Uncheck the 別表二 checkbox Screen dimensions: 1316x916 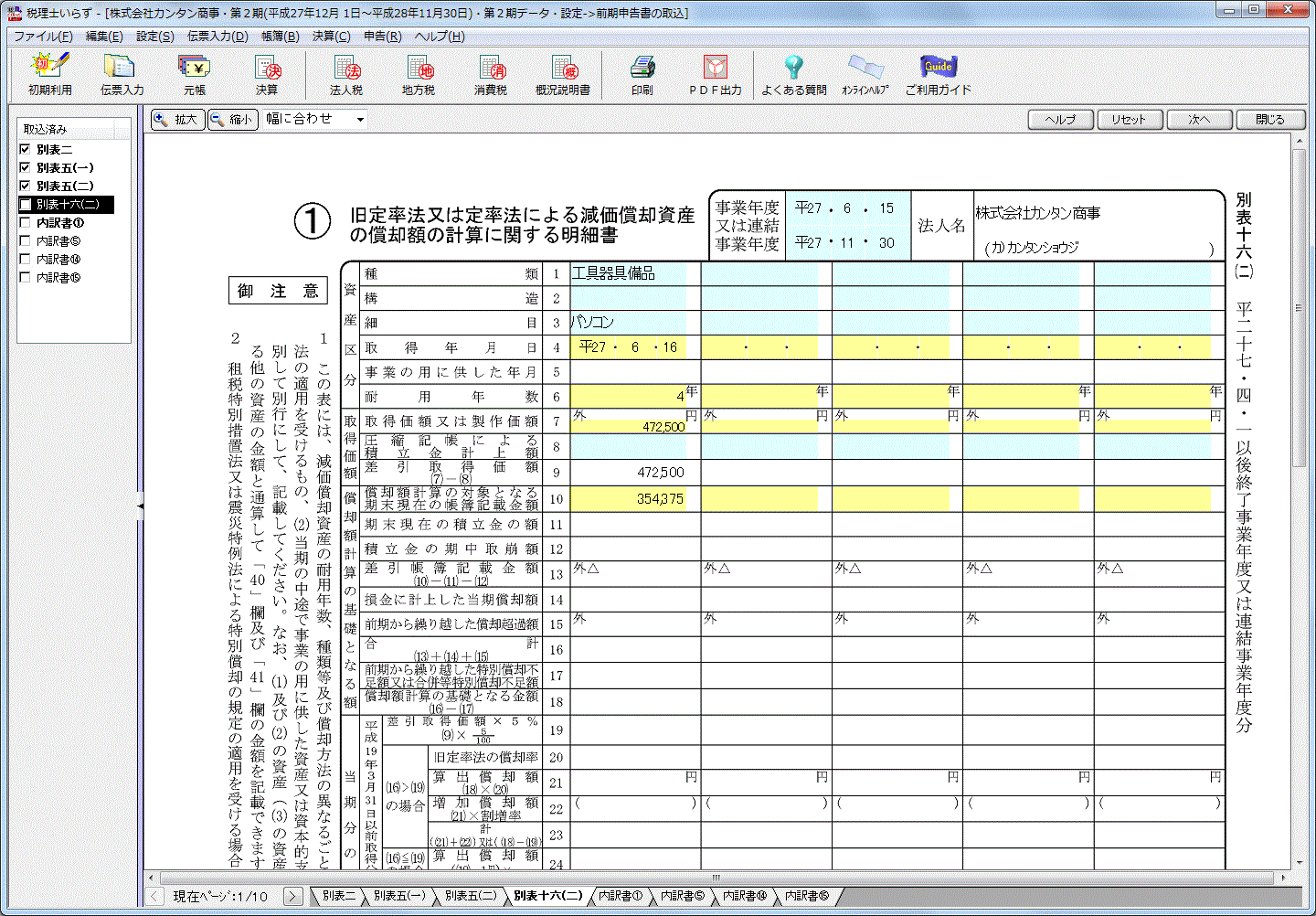[x=26, y=149]
